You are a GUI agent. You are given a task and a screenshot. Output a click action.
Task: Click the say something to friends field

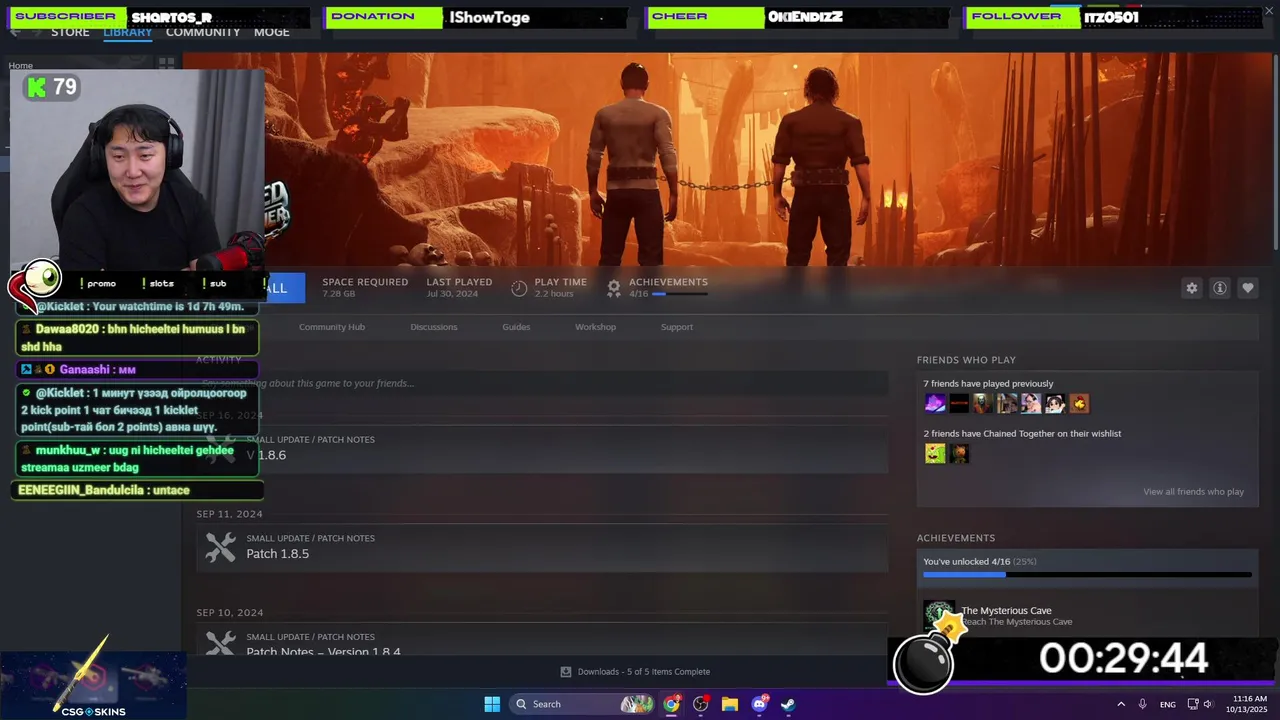[x=542, y=383]
